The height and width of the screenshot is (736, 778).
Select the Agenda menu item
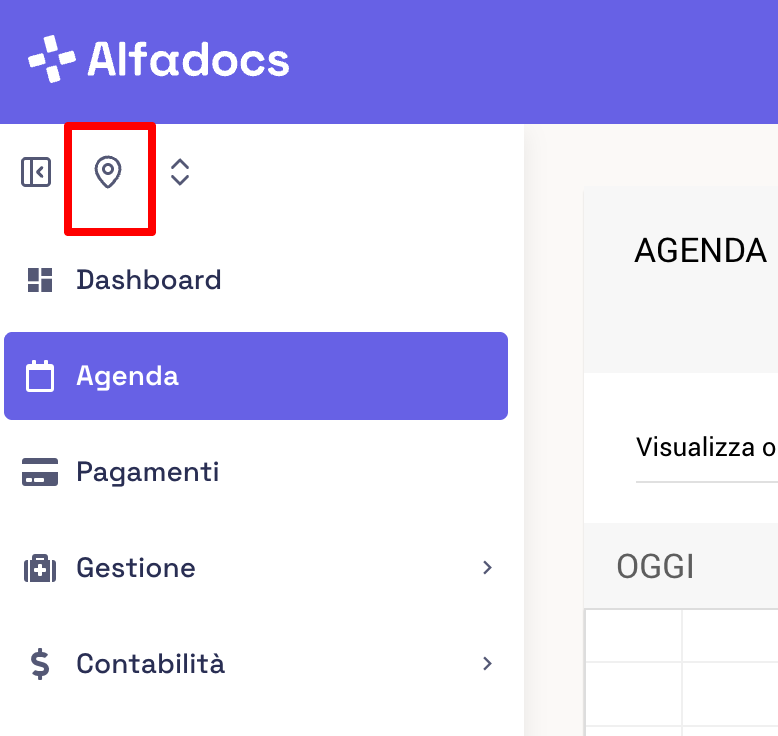click(256, 376)
